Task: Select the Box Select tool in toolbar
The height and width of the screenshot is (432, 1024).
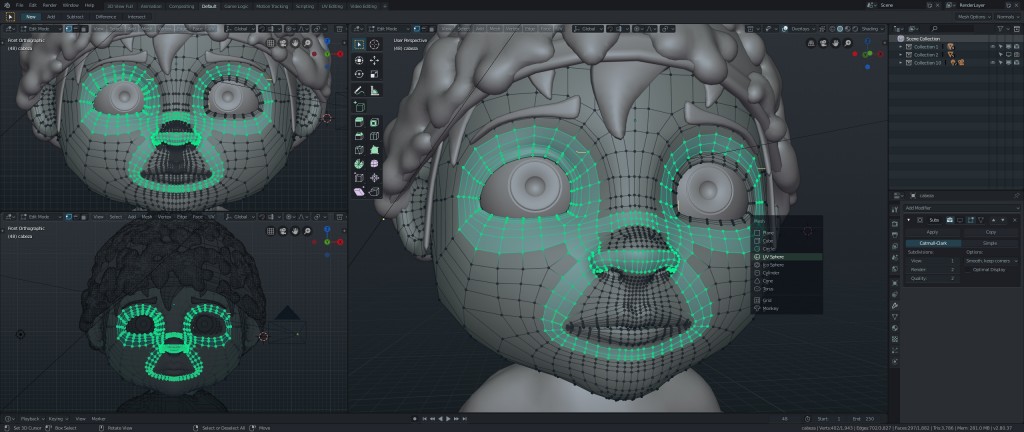Action: [x=360, y=44]
